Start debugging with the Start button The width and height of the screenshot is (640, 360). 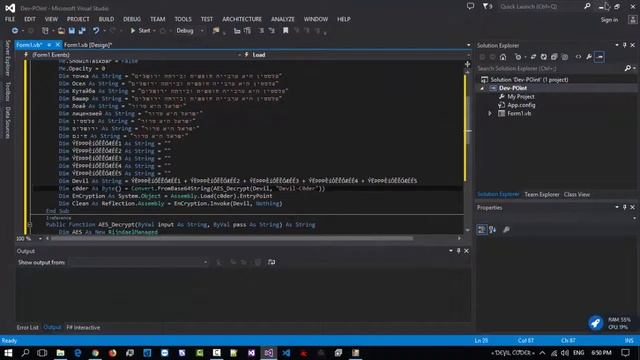140,31
